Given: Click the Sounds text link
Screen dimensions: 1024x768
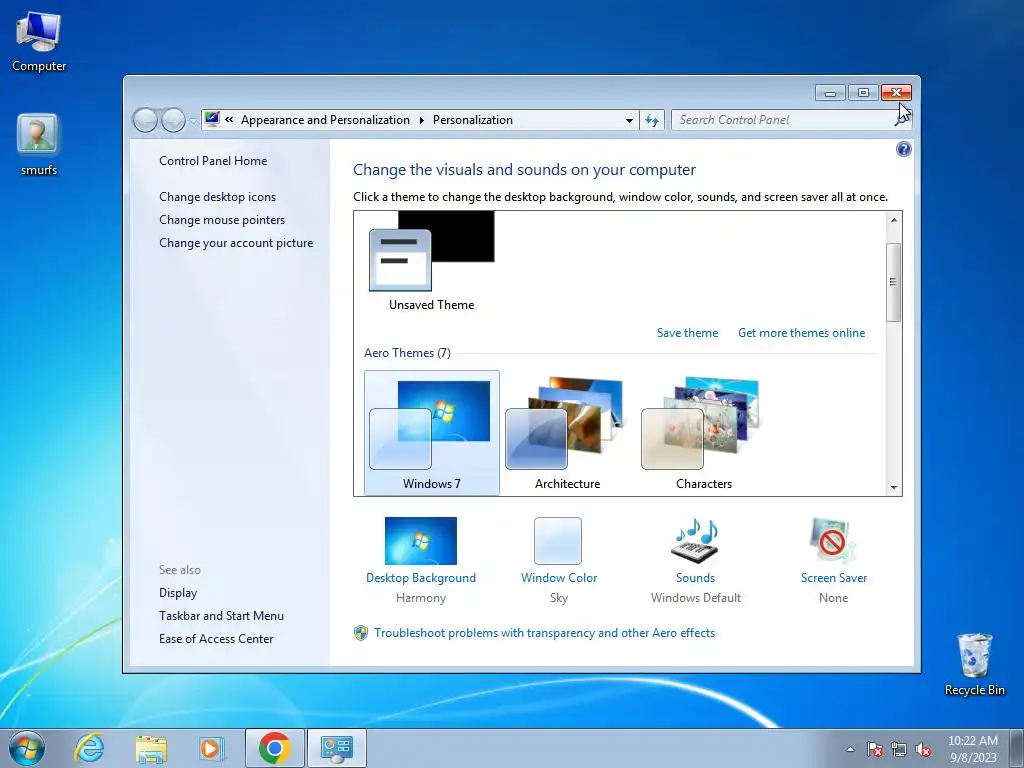Looking at the screenshot, I should coord(696,577).
